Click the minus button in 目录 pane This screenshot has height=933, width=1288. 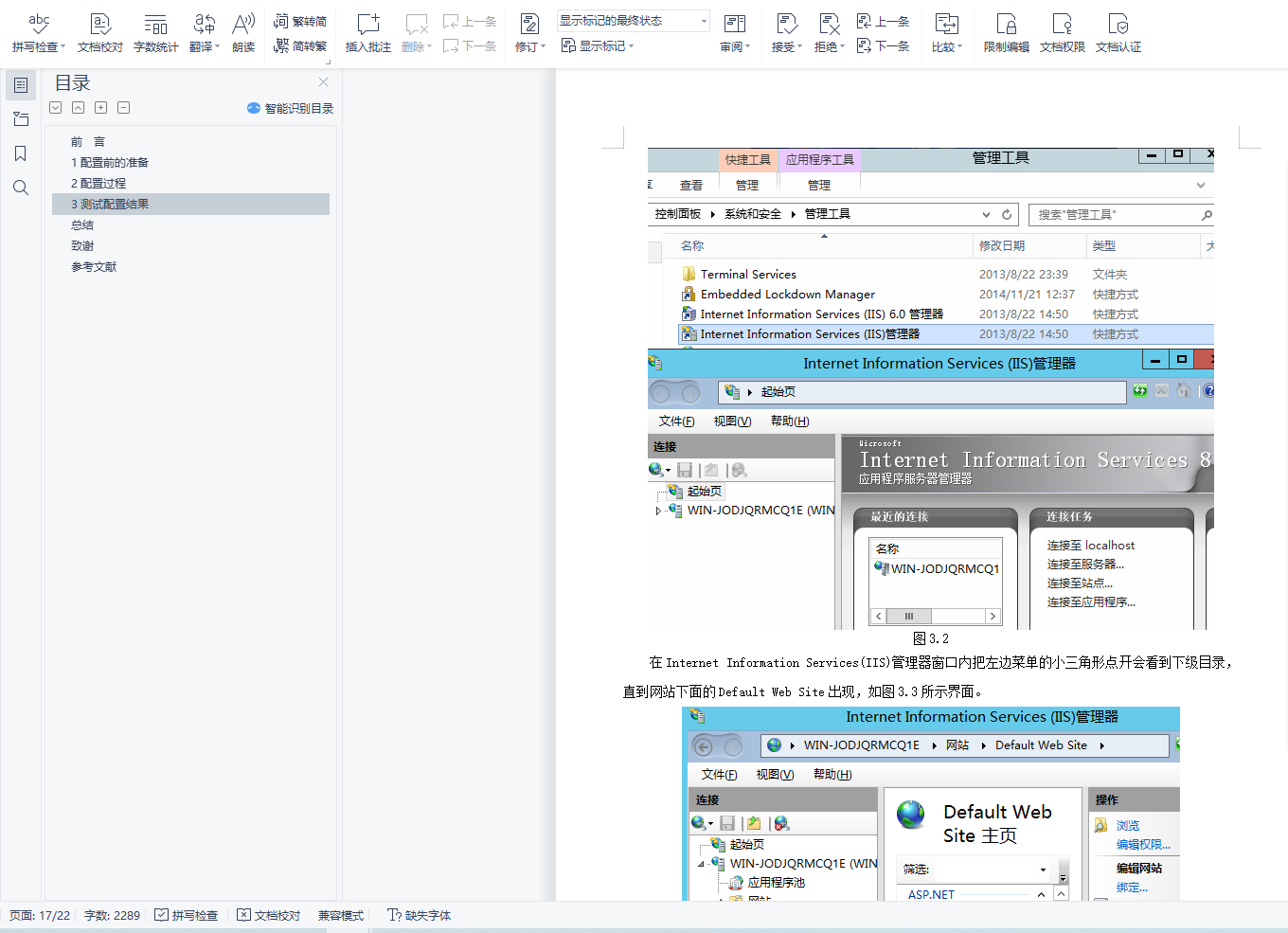(124, 108)
